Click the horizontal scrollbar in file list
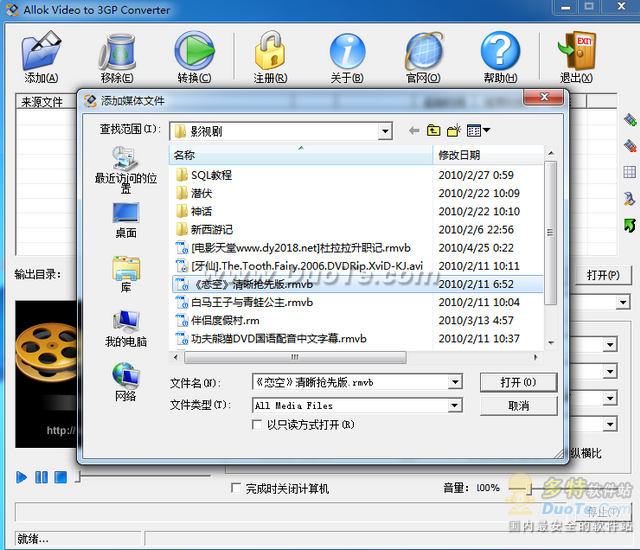Viewport: 640px width, 550px height. (x=295, y=357)
